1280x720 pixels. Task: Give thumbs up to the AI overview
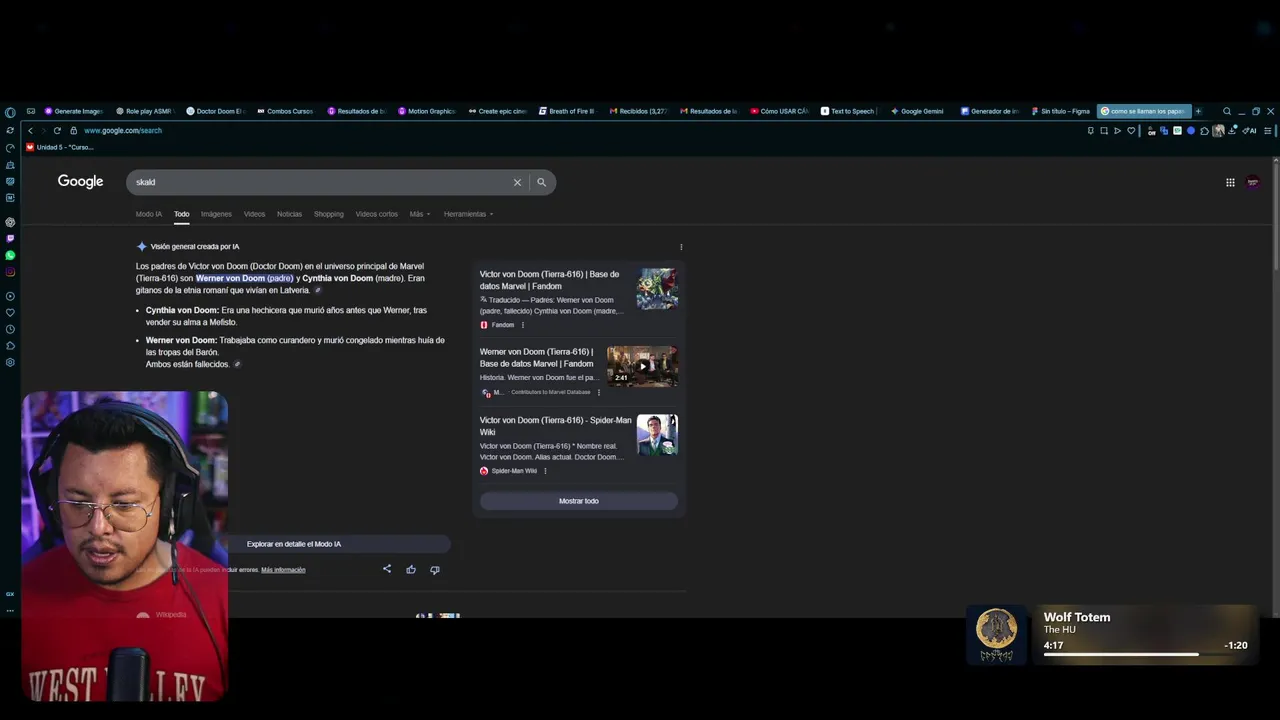[411, 569]
